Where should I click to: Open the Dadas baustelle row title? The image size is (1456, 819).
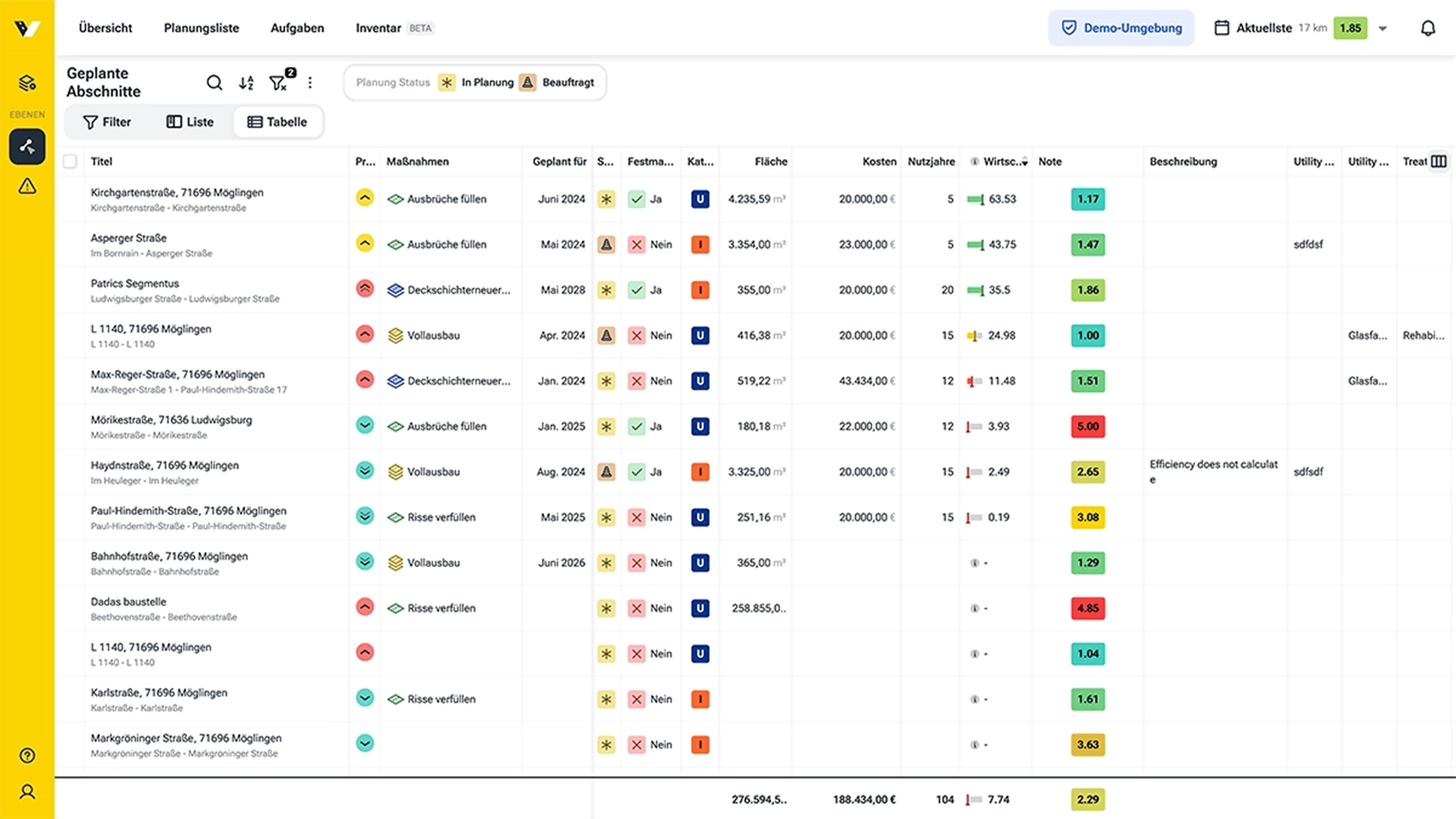point(128,602)
